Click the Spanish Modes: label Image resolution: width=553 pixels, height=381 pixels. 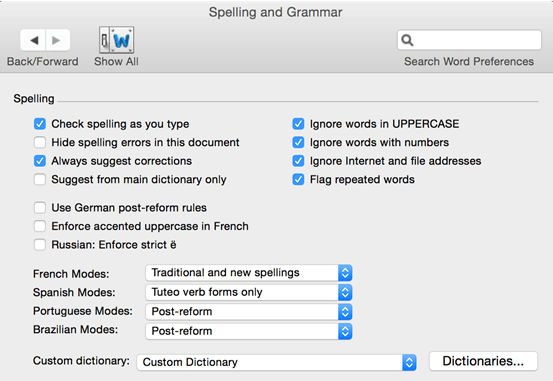[74, 292]
